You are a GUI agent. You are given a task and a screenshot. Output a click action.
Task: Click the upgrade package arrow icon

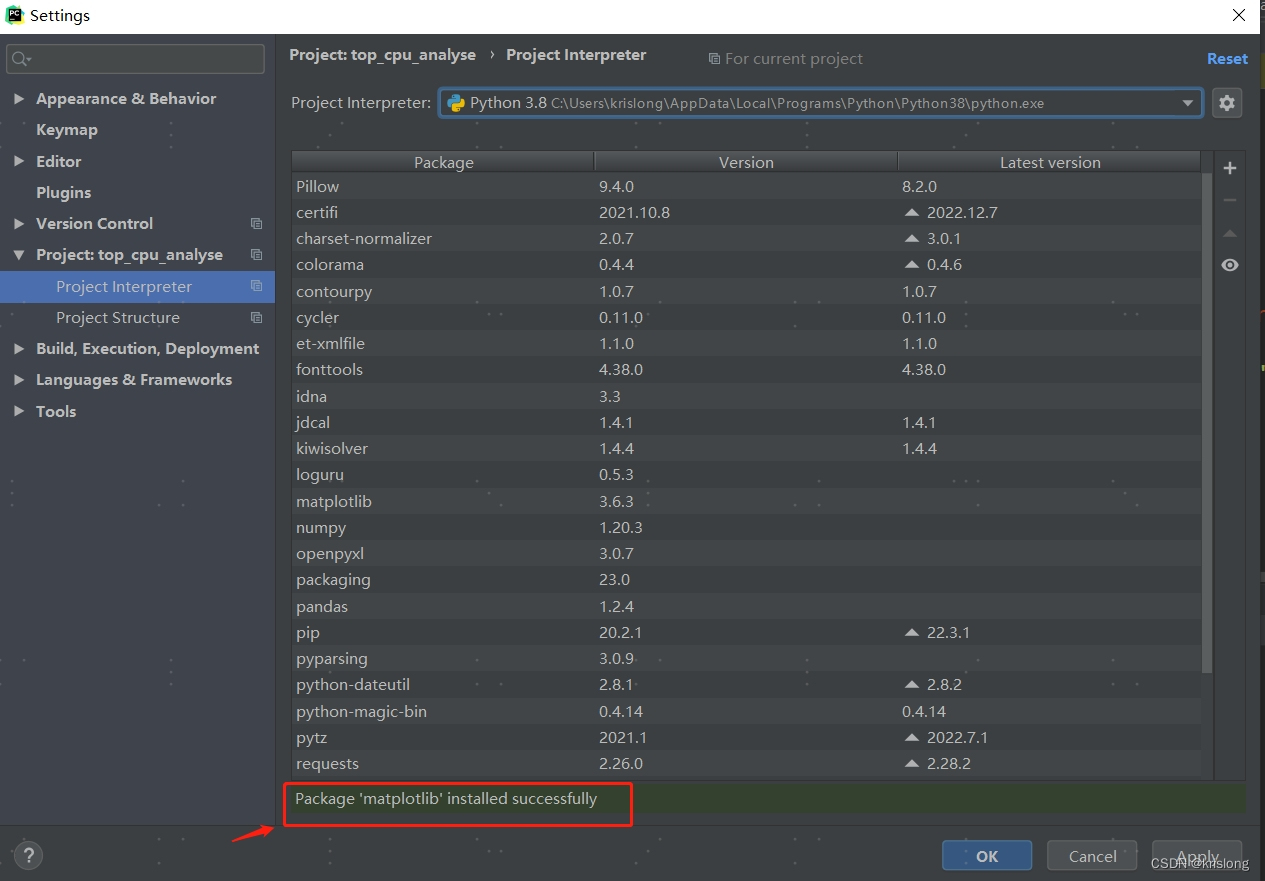point(1230,233)
